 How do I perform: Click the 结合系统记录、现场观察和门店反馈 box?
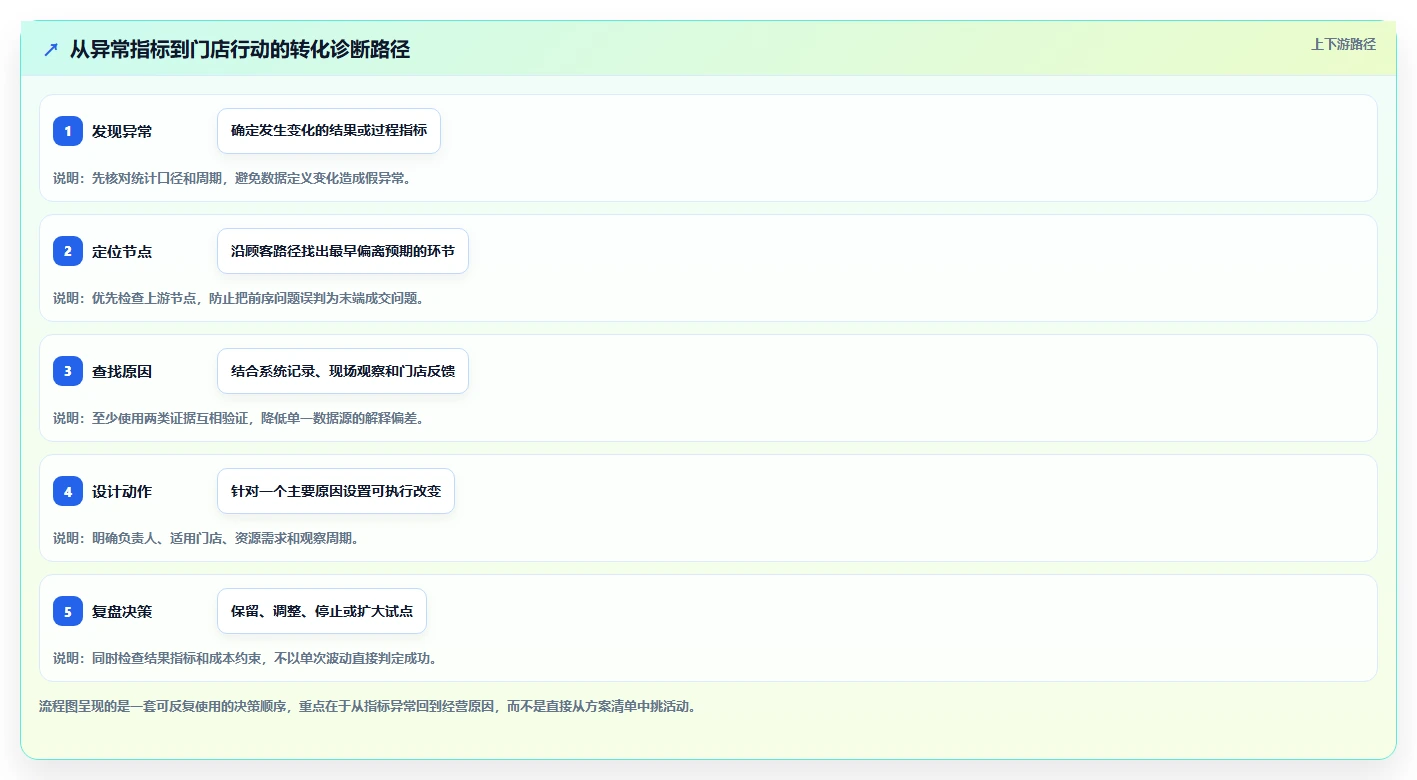click(343, 371)
